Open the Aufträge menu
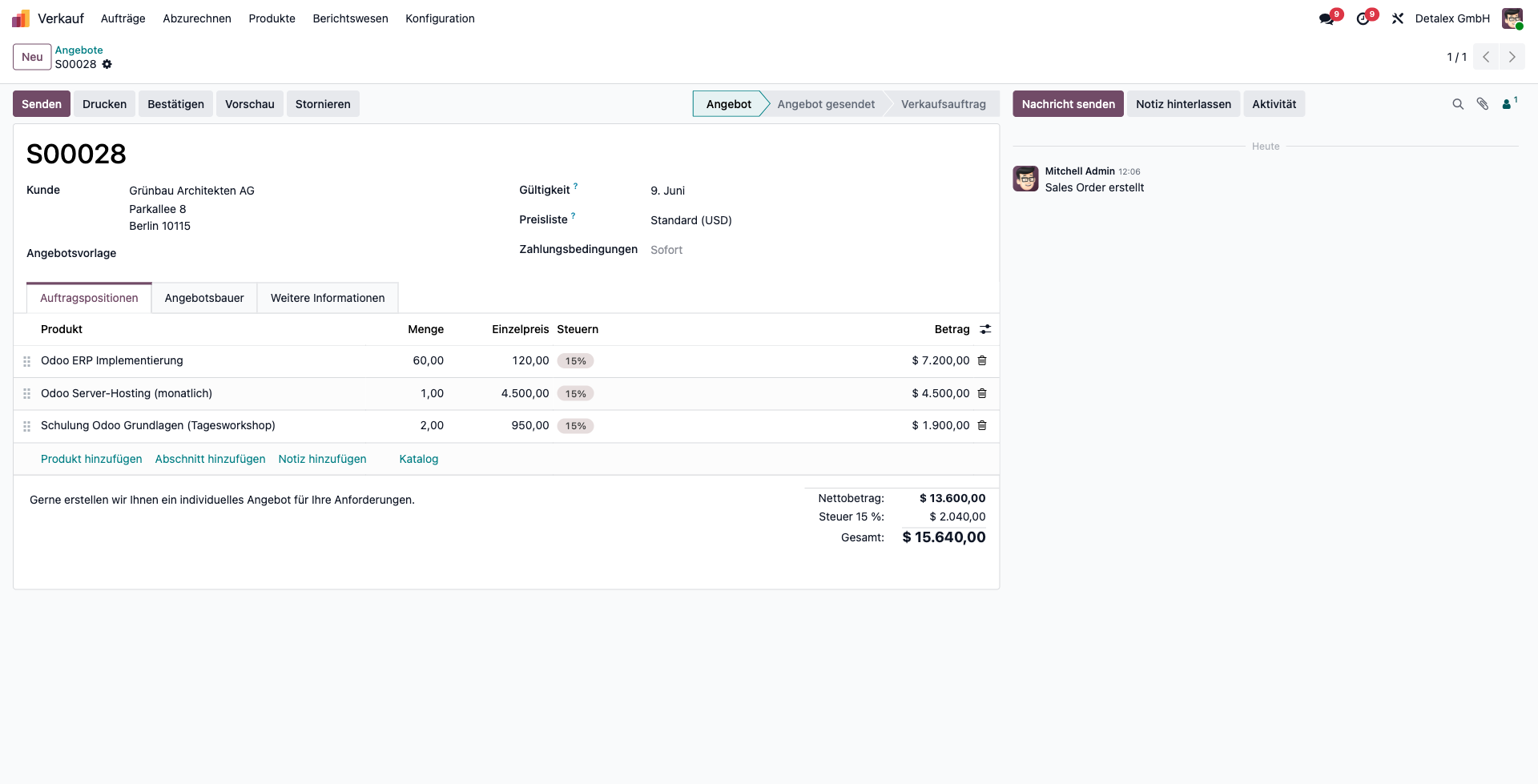Screen dimensions: 1538x784 [123, 18]
